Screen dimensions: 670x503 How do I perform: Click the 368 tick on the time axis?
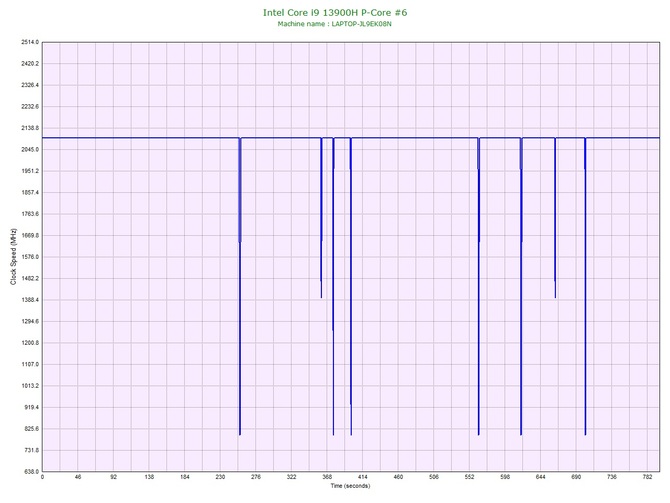[x=327, y=477]
